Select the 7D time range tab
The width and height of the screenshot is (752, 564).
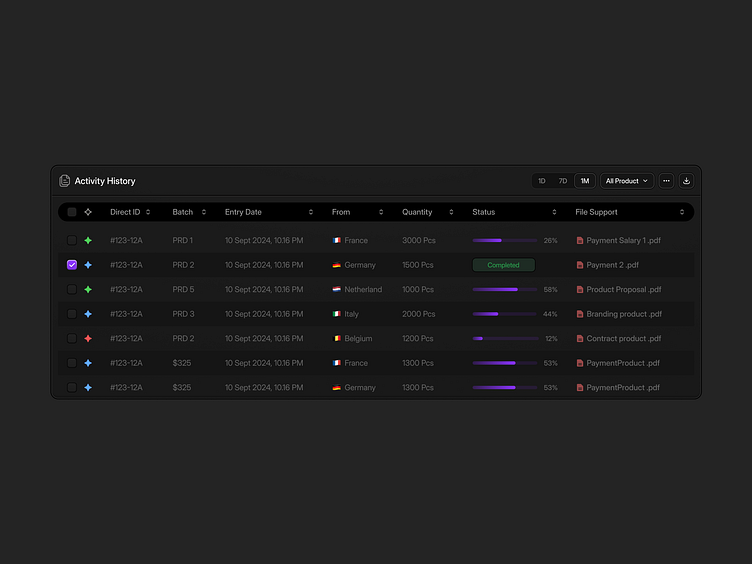(563, 181)
